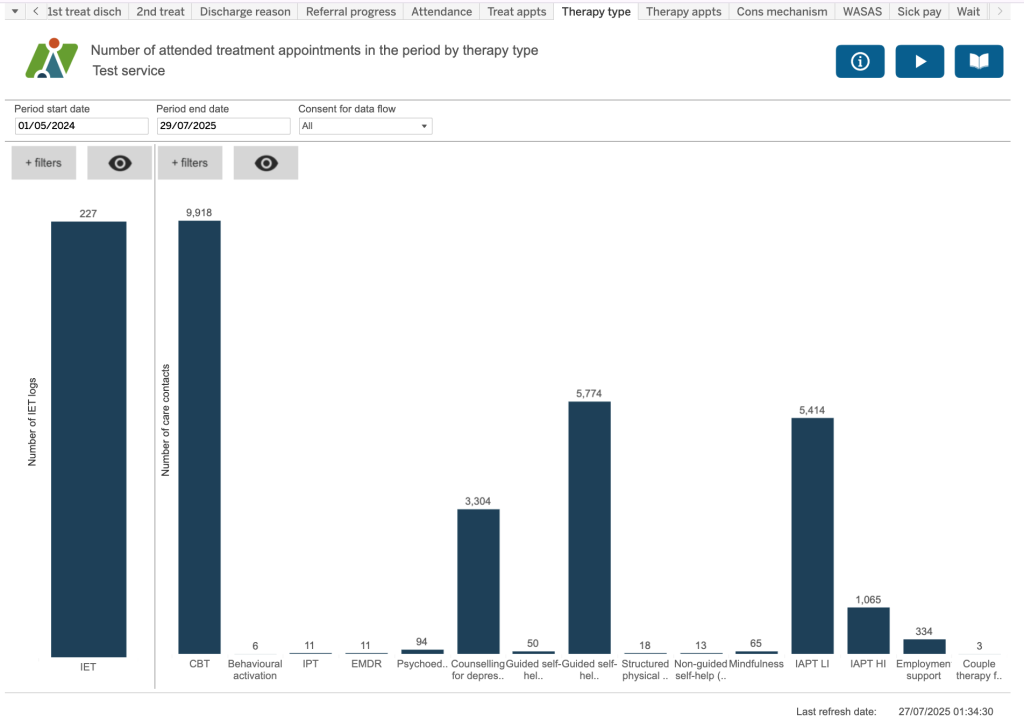Click the Period end date field

coord(223,126)
